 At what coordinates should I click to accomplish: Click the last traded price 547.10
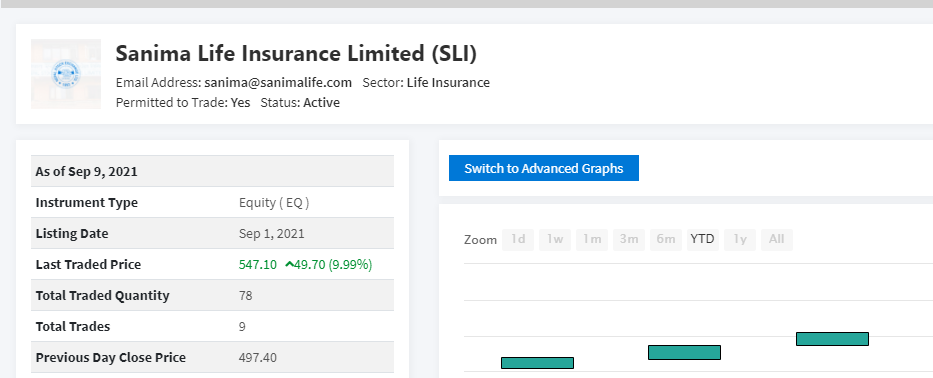[258, 264]
